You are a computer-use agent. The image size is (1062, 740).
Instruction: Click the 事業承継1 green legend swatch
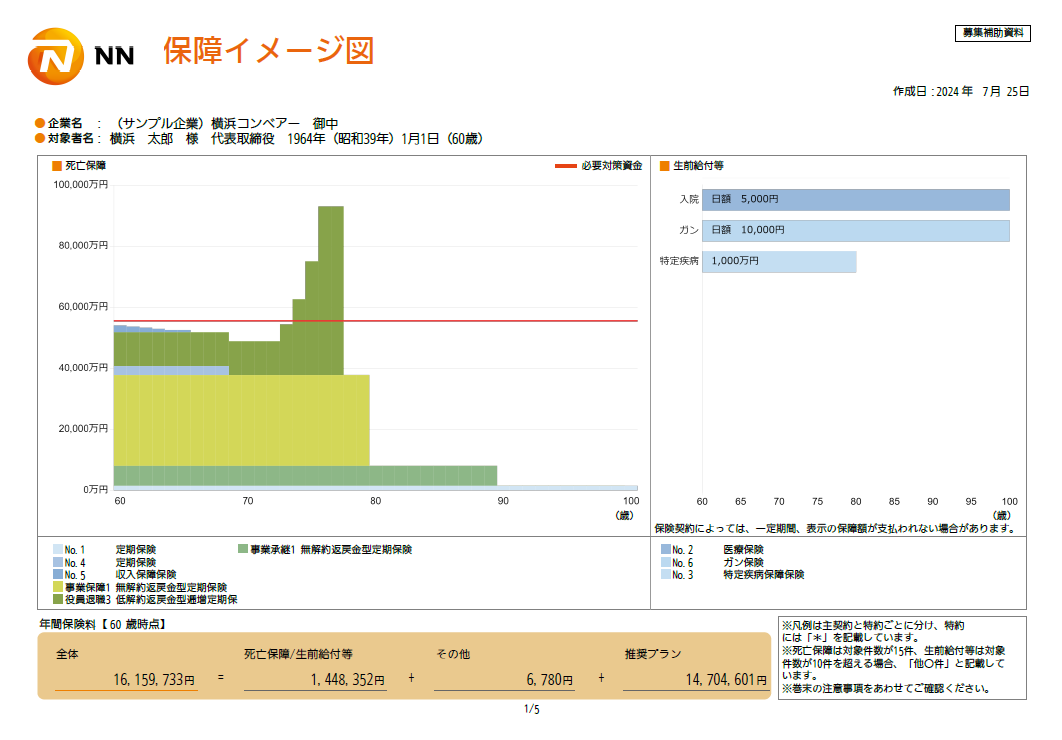point(243,550)
